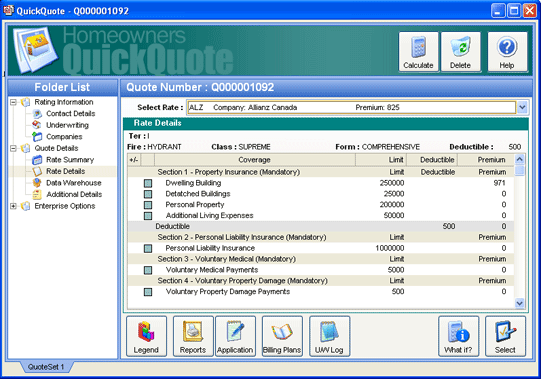
Task: Click the Deductible column header
Action: click(x=432, y=160)
